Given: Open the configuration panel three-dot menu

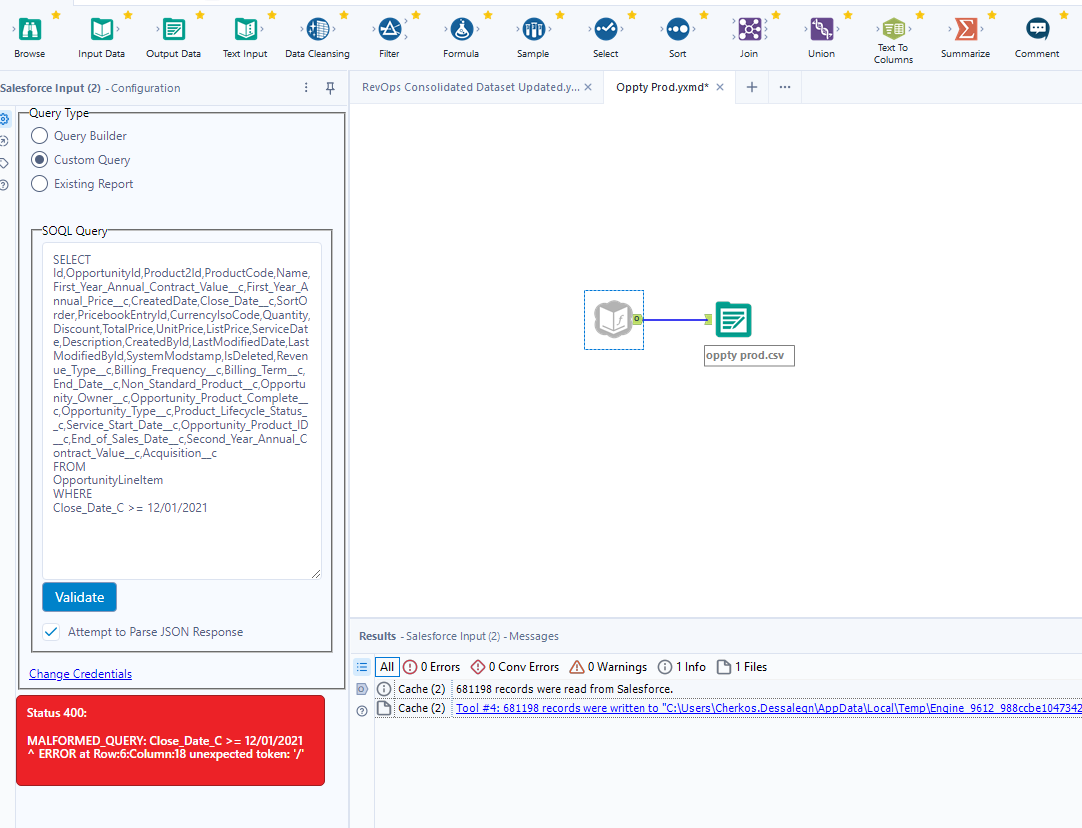Looking at the screenshot, I should (305, 88).
